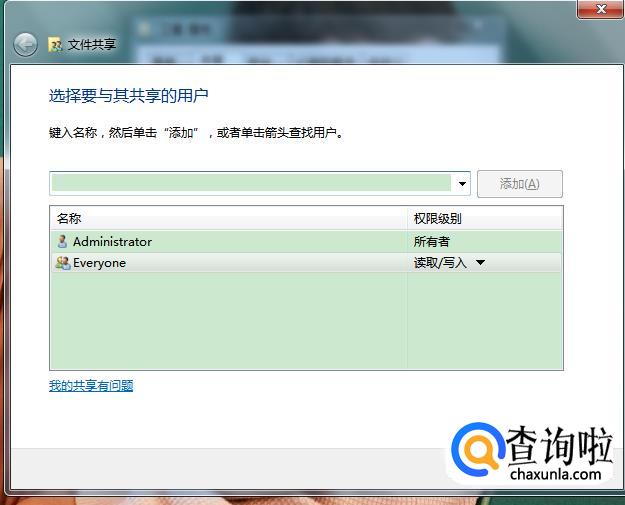Screen dimensions: 625x505
Task: Click the 所有者 permission cell
Action: [x=432, y=241]
